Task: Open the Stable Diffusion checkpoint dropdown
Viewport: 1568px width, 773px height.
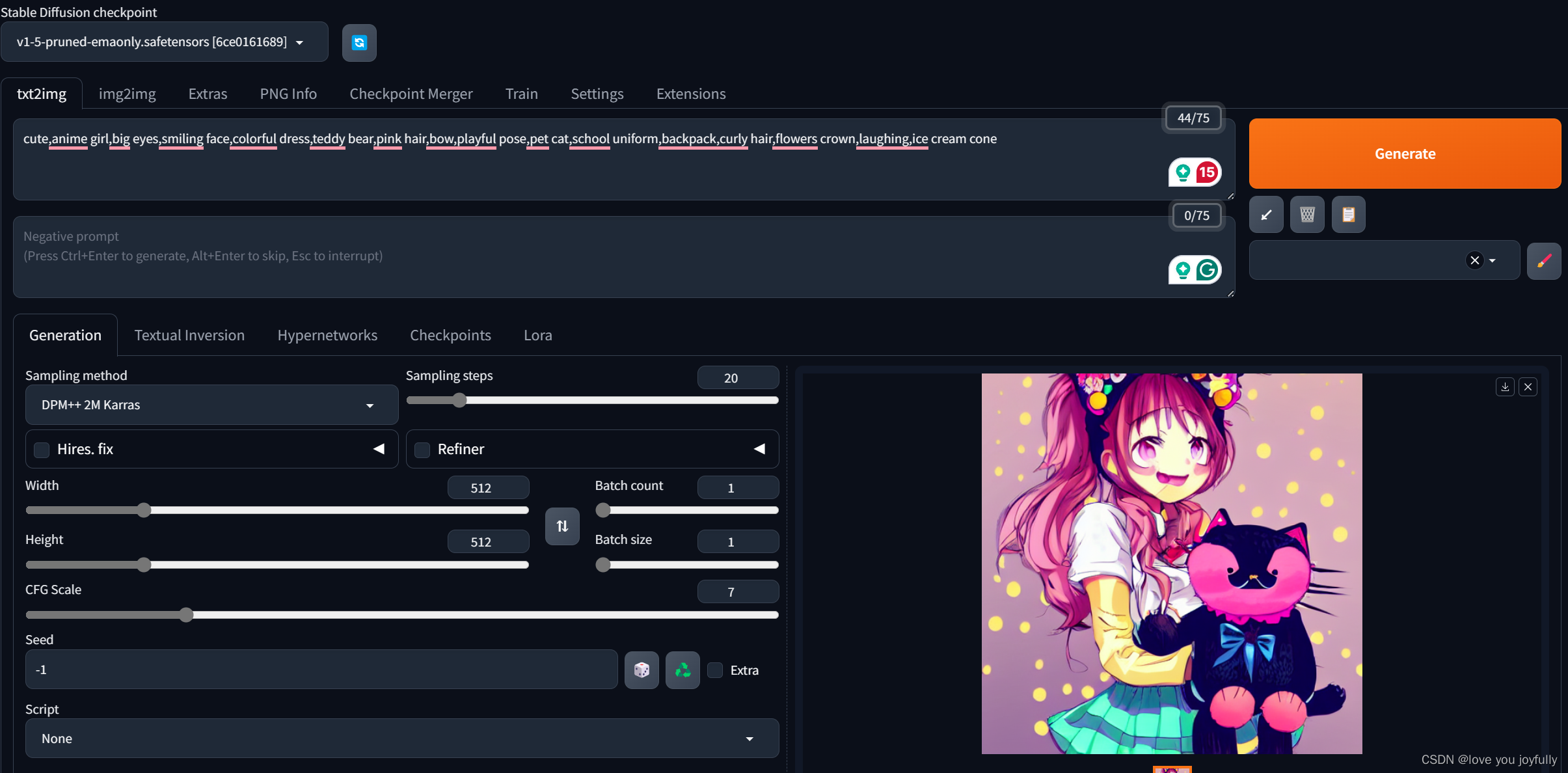Action: [164, 42]
